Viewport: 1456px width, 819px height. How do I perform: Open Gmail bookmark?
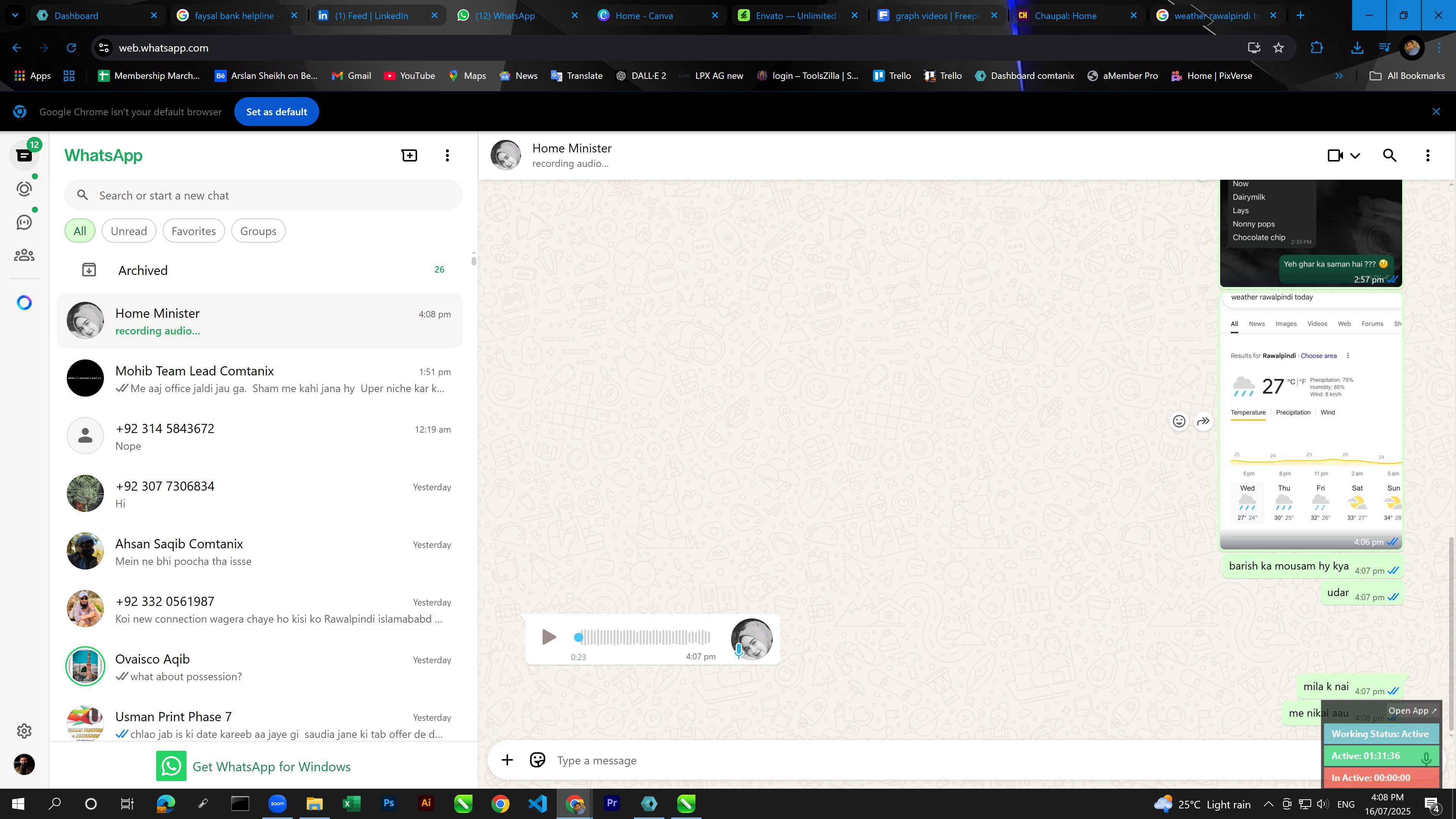[351, 76]
